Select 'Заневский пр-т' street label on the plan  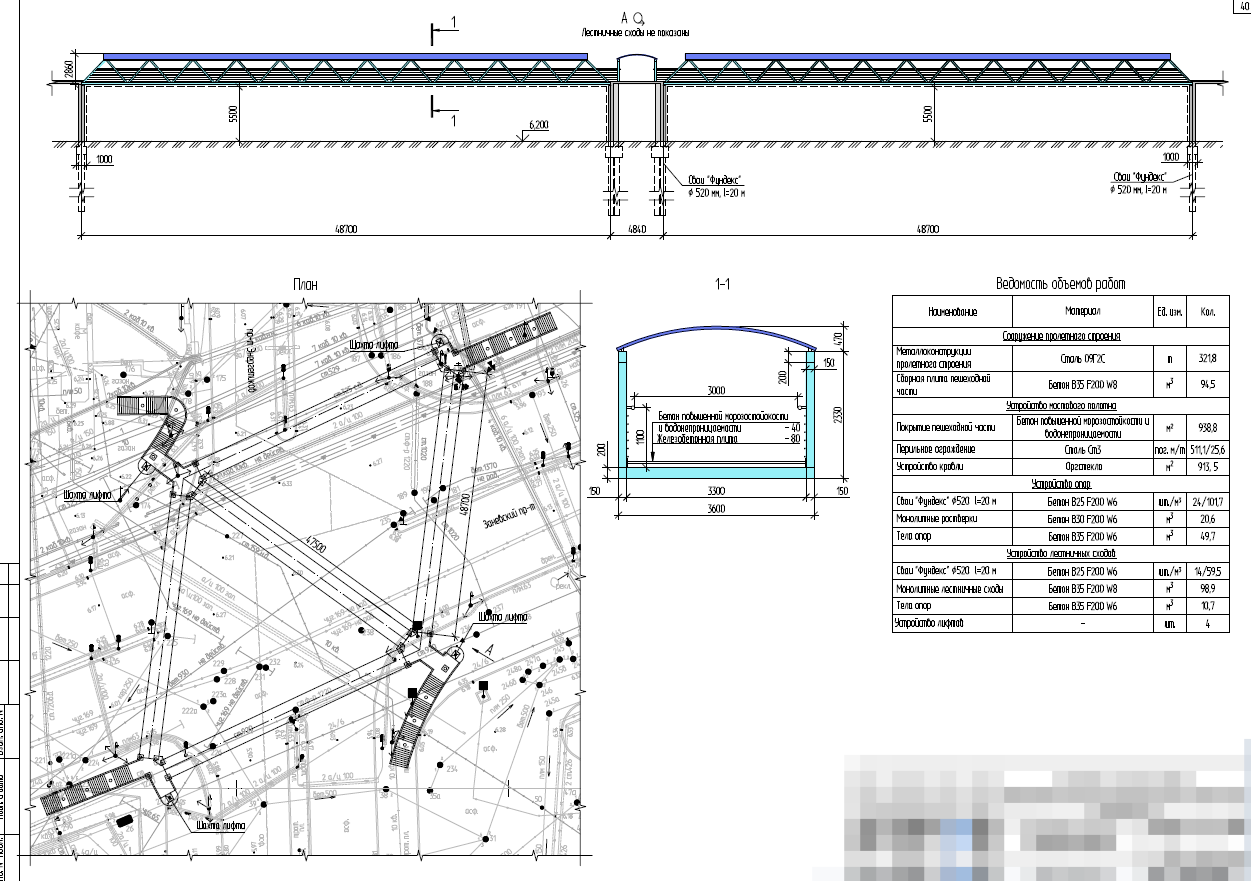[508, 516]
